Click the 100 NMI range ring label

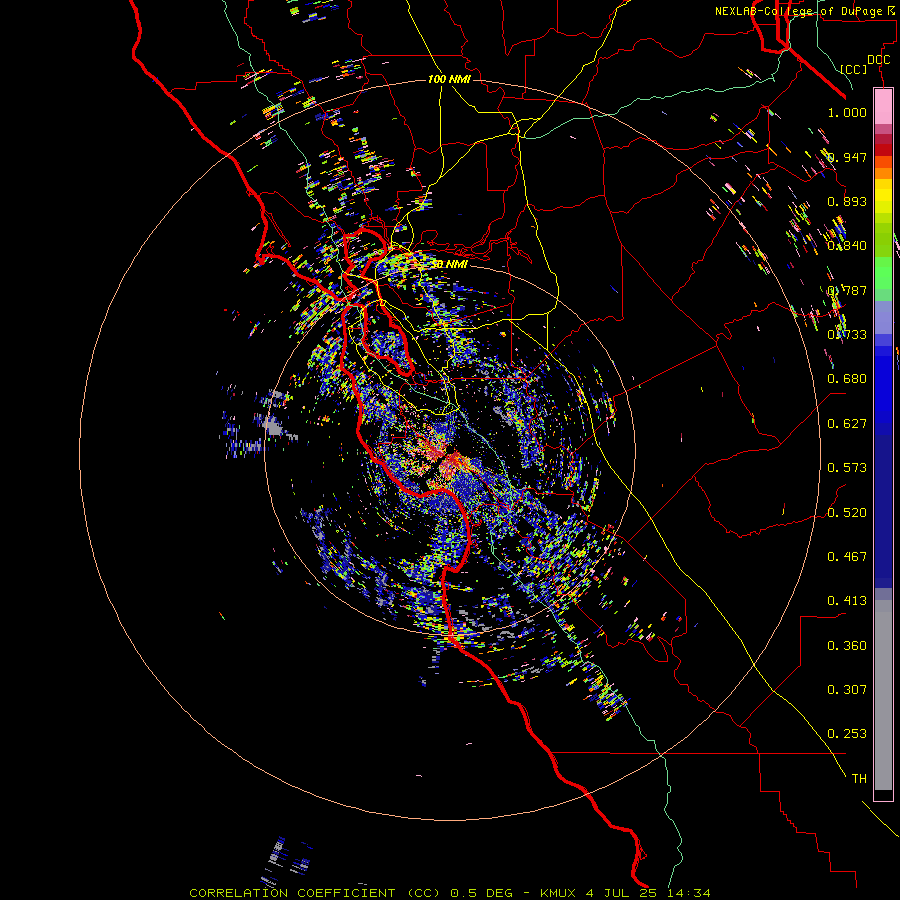[449, 79]
